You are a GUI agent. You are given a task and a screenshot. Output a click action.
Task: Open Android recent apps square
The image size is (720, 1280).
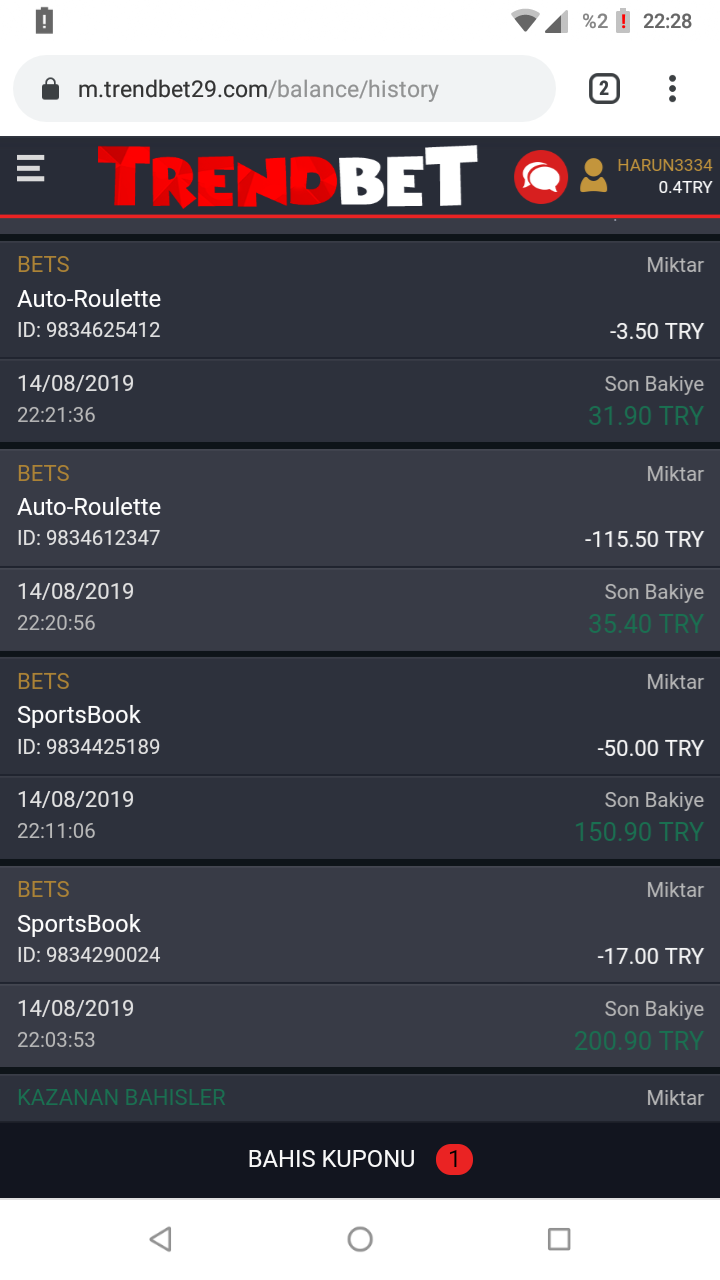click(559, 1239)
